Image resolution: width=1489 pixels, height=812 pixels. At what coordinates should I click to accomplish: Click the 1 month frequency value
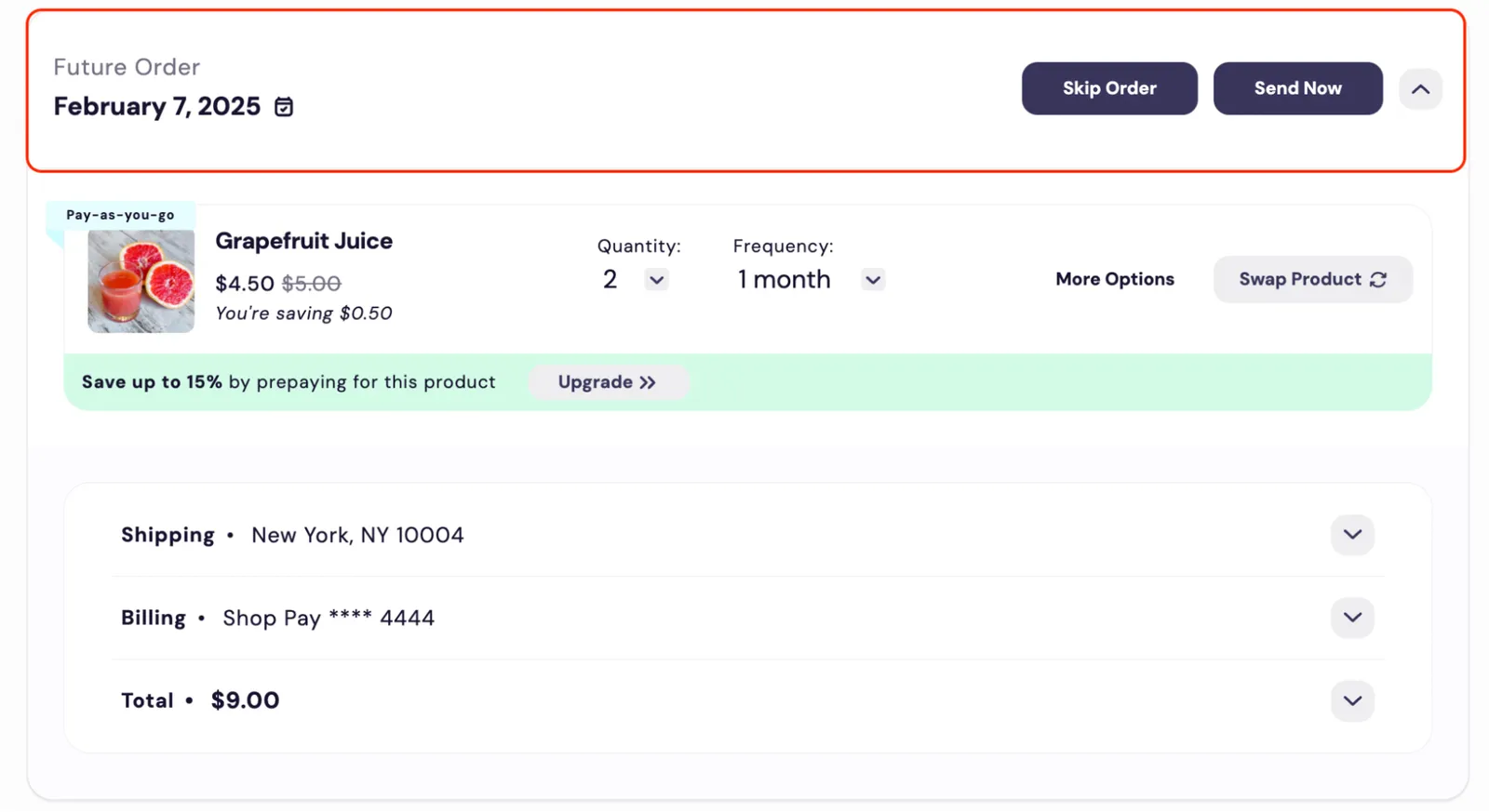coord(784,279)
